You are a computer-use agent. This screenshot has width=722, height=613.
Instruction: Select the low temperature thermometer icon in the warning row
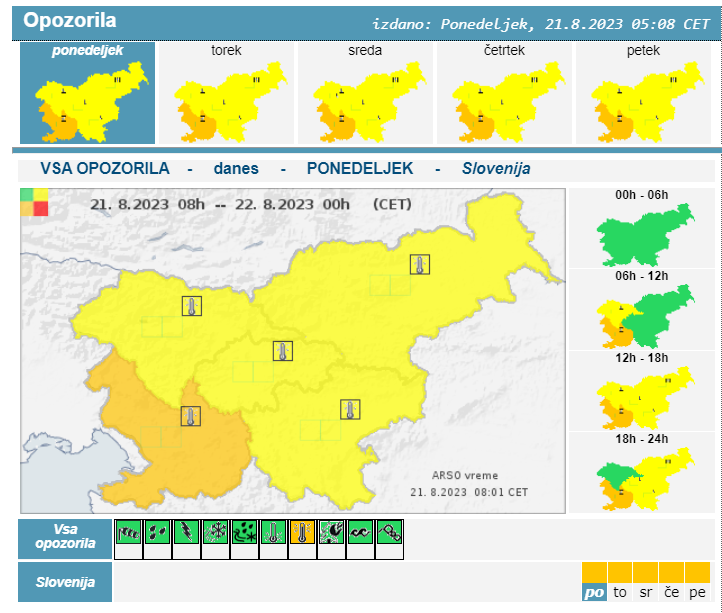pyautogui.click(x=274, y=533)
